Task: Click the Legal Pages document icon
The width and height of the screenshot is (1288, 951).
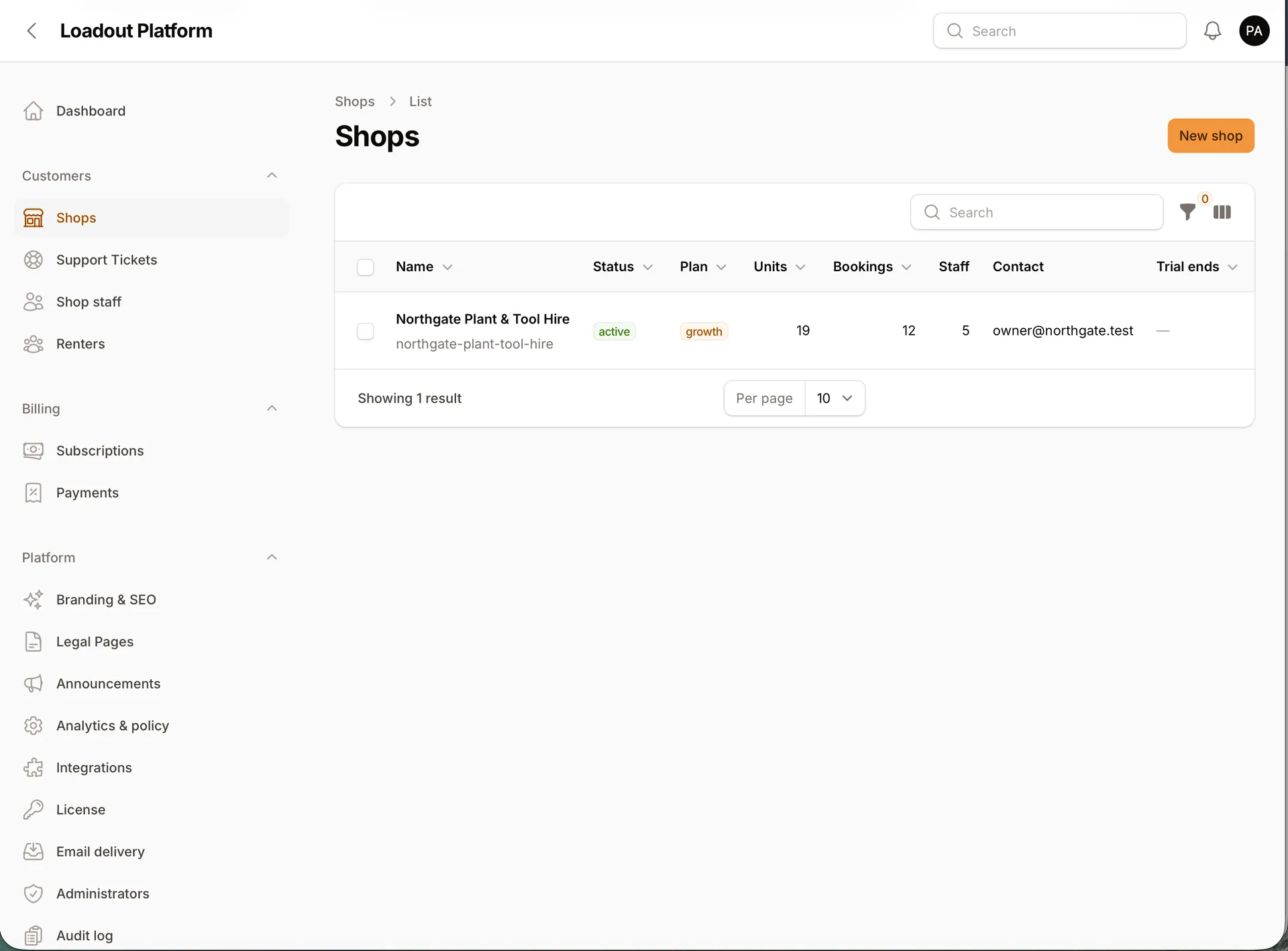Action: click(34, 642)
